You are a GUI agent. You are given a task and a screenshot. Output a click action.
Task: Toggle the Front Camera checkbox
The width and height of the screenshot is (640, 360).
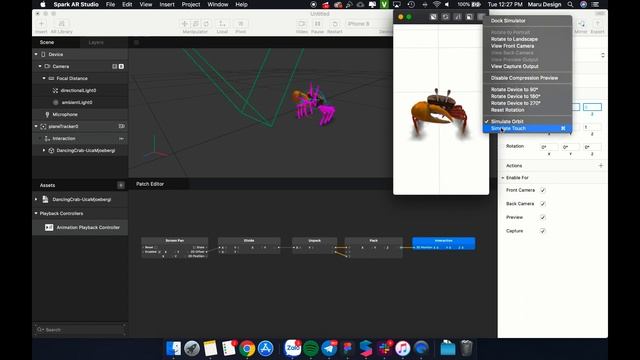(543, 190)
